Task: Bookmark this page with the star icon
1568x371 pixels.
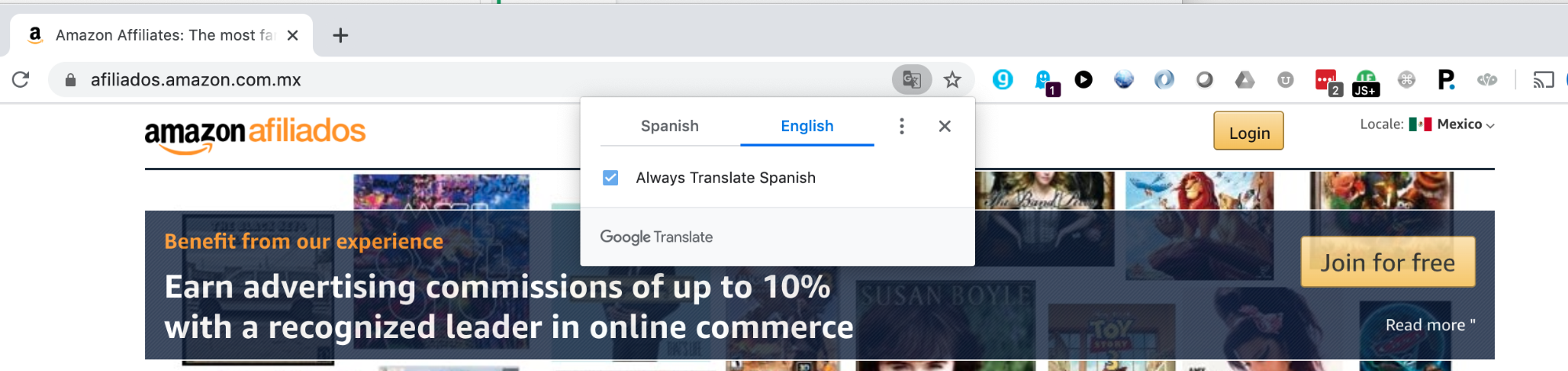Action: (952, 79)
